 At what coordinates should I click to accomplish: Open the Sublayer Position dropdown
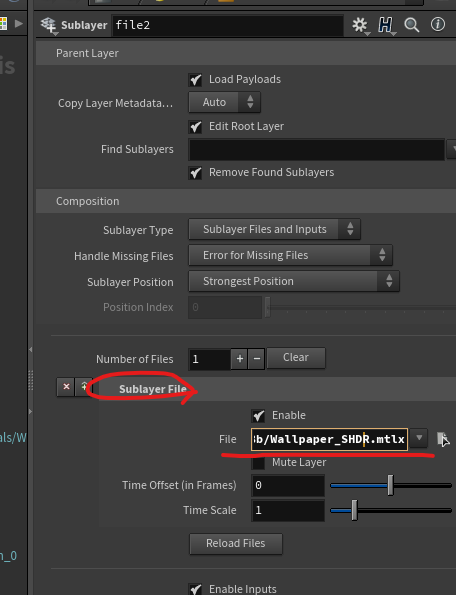pos(294,281)
